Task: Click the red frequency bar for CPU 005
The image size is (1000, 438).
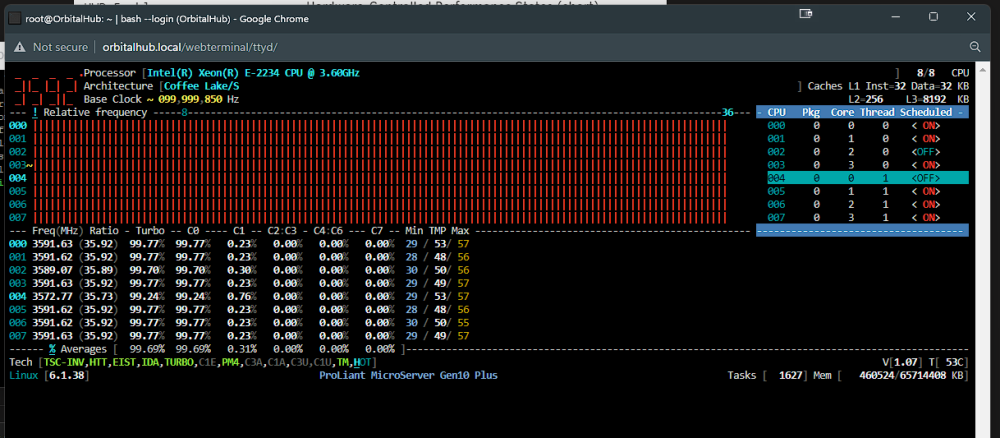Action: (x=379, y=191)
